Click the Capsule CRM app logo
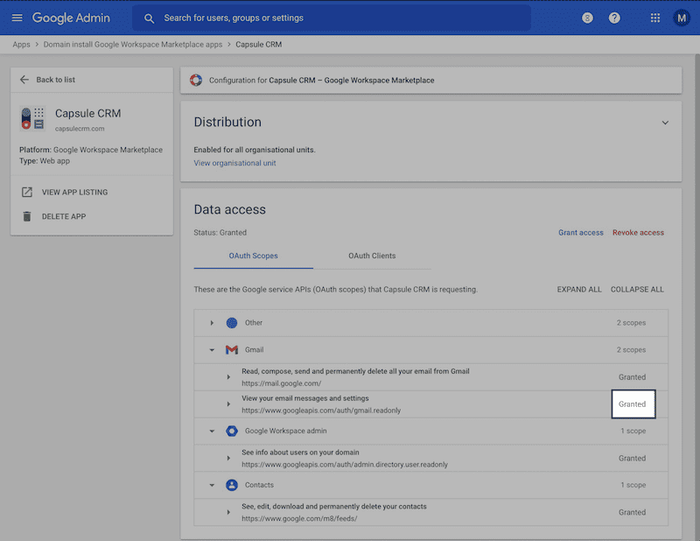 point(33,119)
